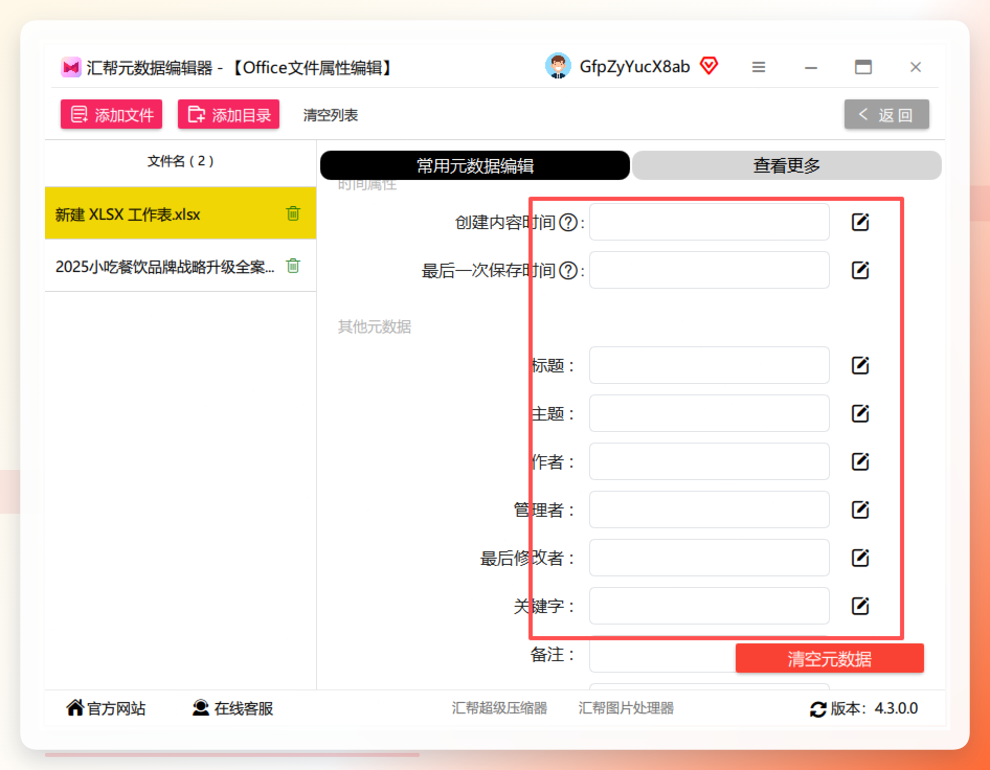This screenshot has width=990, height=770.
Task: Click 添加文件 button
Action: [111, 114]
